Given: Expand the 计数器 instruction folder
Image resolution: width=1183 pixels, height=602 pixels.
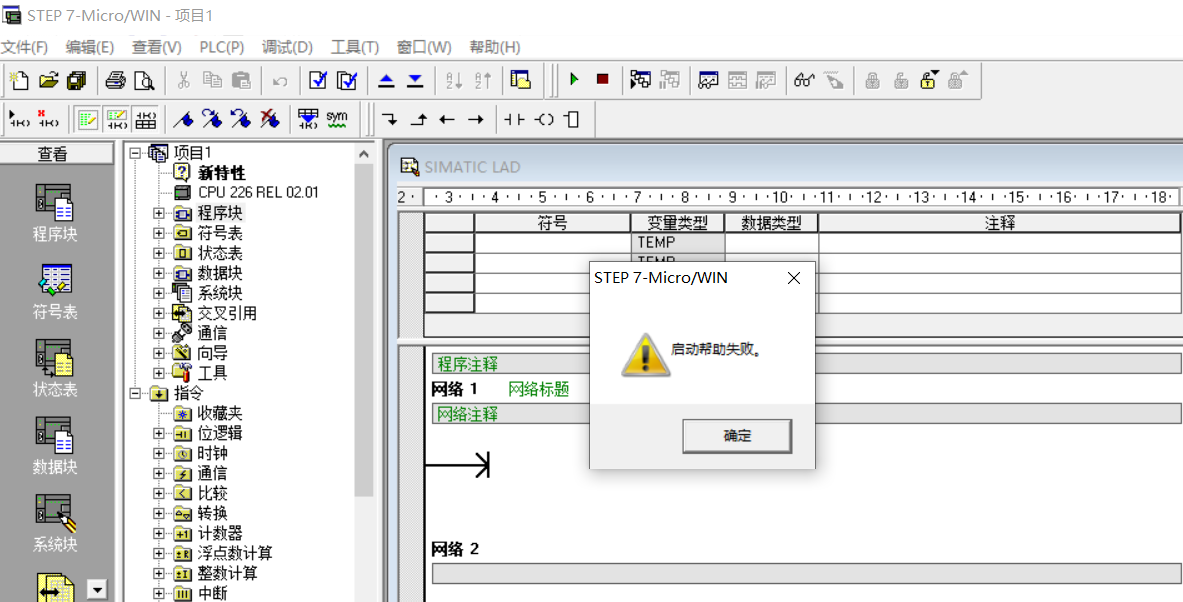Looking at the screenshot, I should [x=158, y=533].
